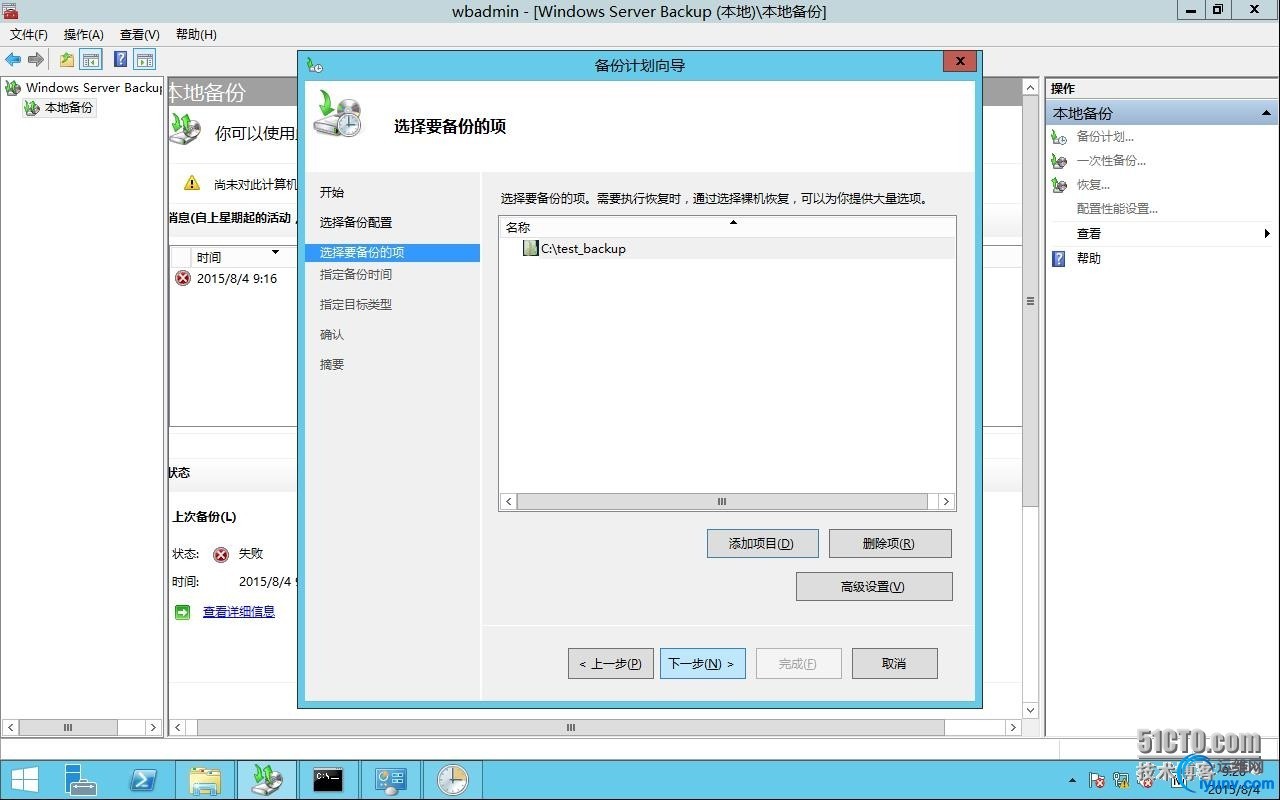Open Server Manager from the taskbar
The height and width of the screenshot is (800, 1280).
tap(80, 780)
